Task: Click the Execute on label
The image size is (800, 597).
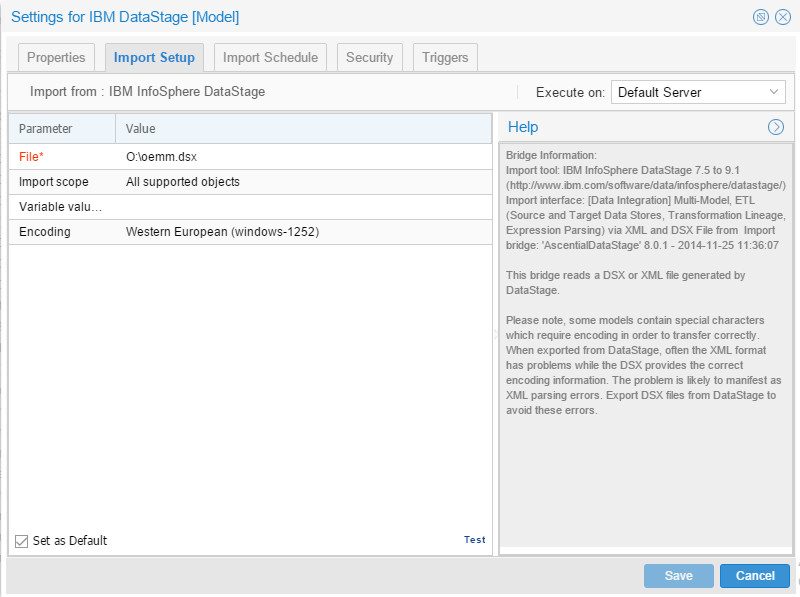Action: [570, 92]
